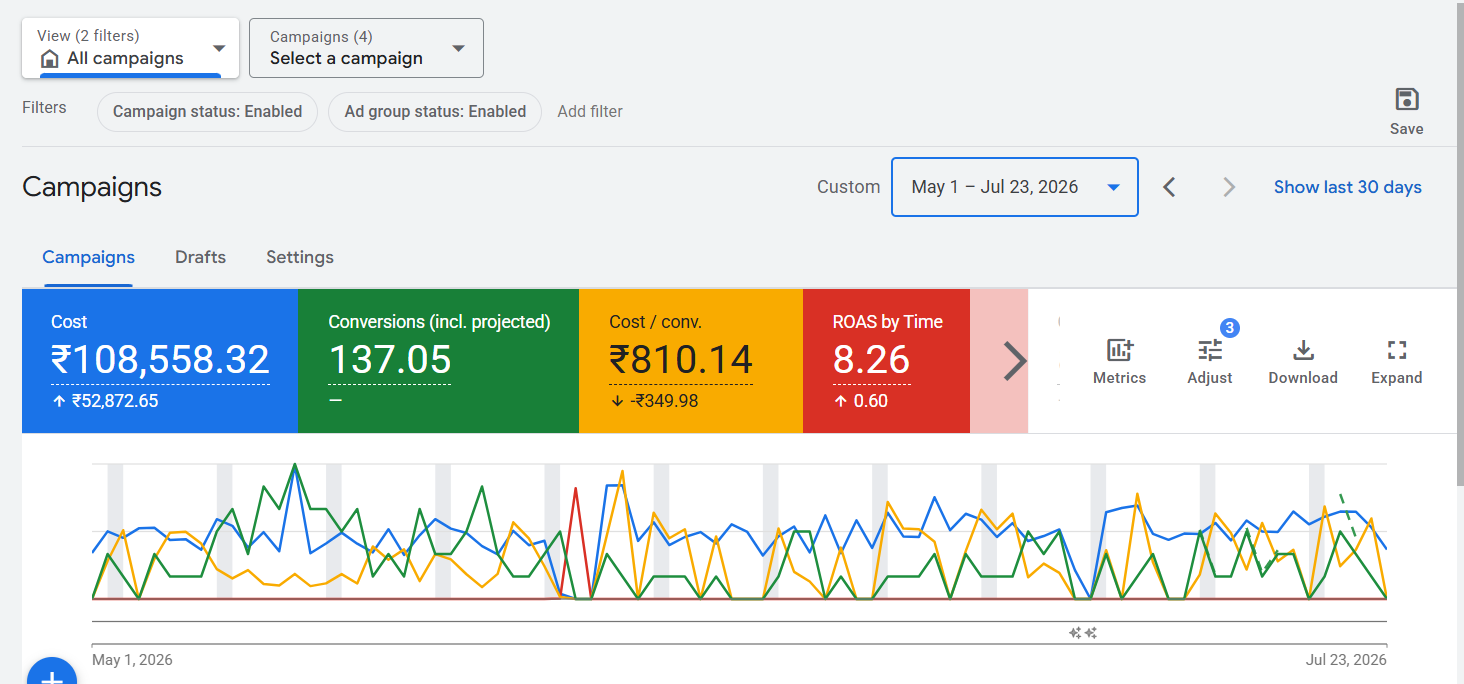Click the ₹108,558.32 cost value
Viewport: 1464px width, 684px height.
[160, 360]
